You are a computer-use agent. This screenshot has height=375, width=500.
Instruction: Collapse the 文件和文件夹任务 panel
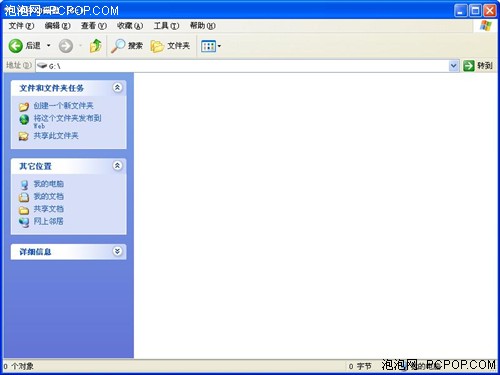117,88
